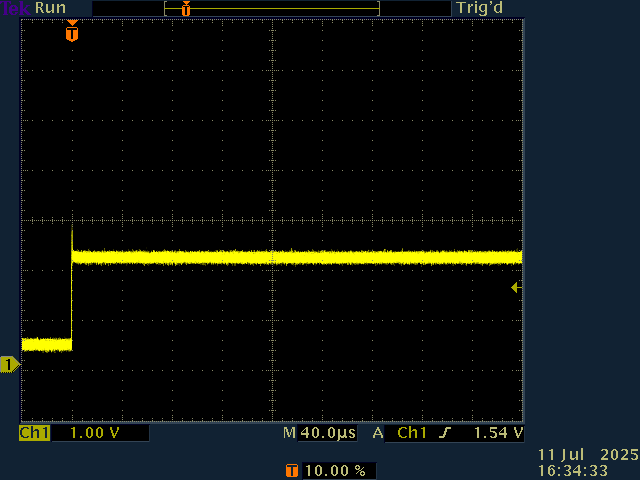The height and width of the screenshot is (480, 640).
Task: Click the orange T icon beside 10.00 %
Action: pyautogui.click(x=291, y=470)
